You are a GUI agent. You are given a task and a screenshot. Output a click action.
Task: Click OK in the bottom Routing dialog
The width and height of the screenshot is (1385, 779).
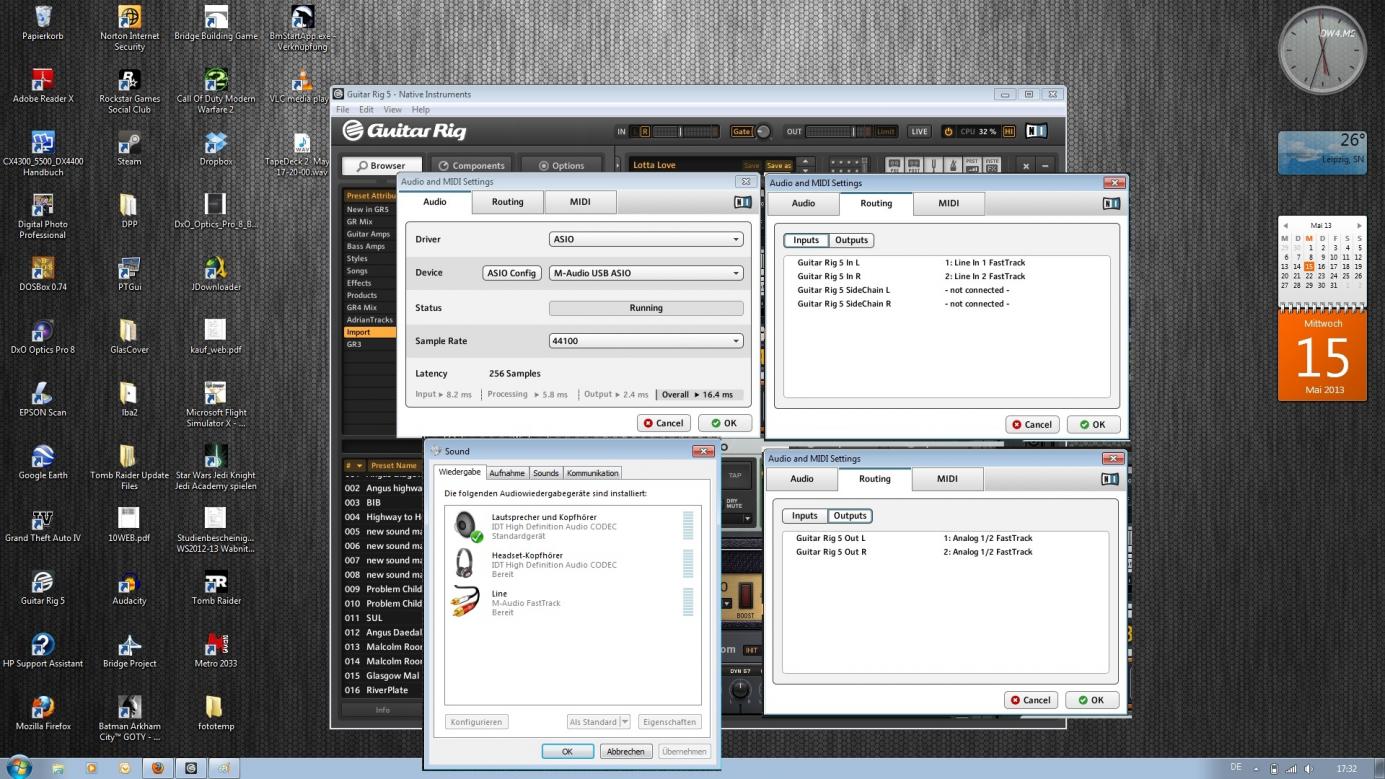coord(1092,700)
